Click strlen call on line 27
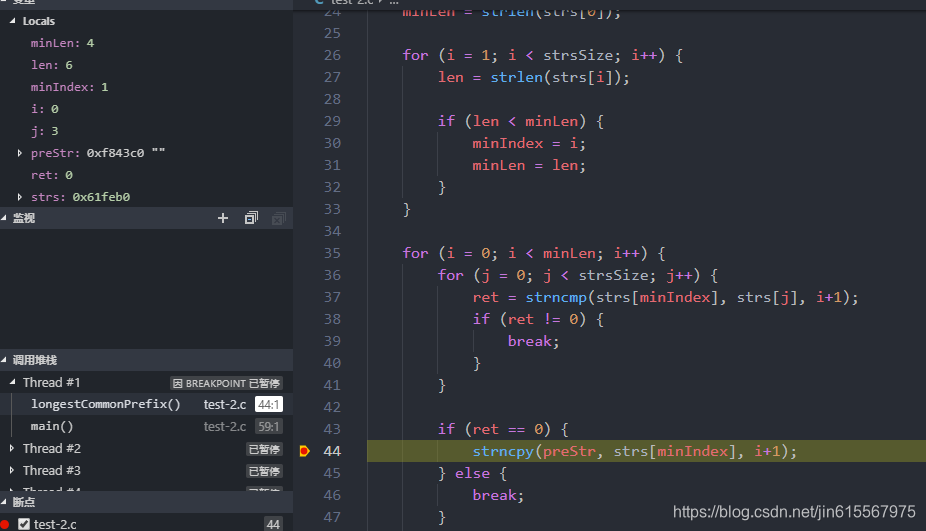 [516, 77]
